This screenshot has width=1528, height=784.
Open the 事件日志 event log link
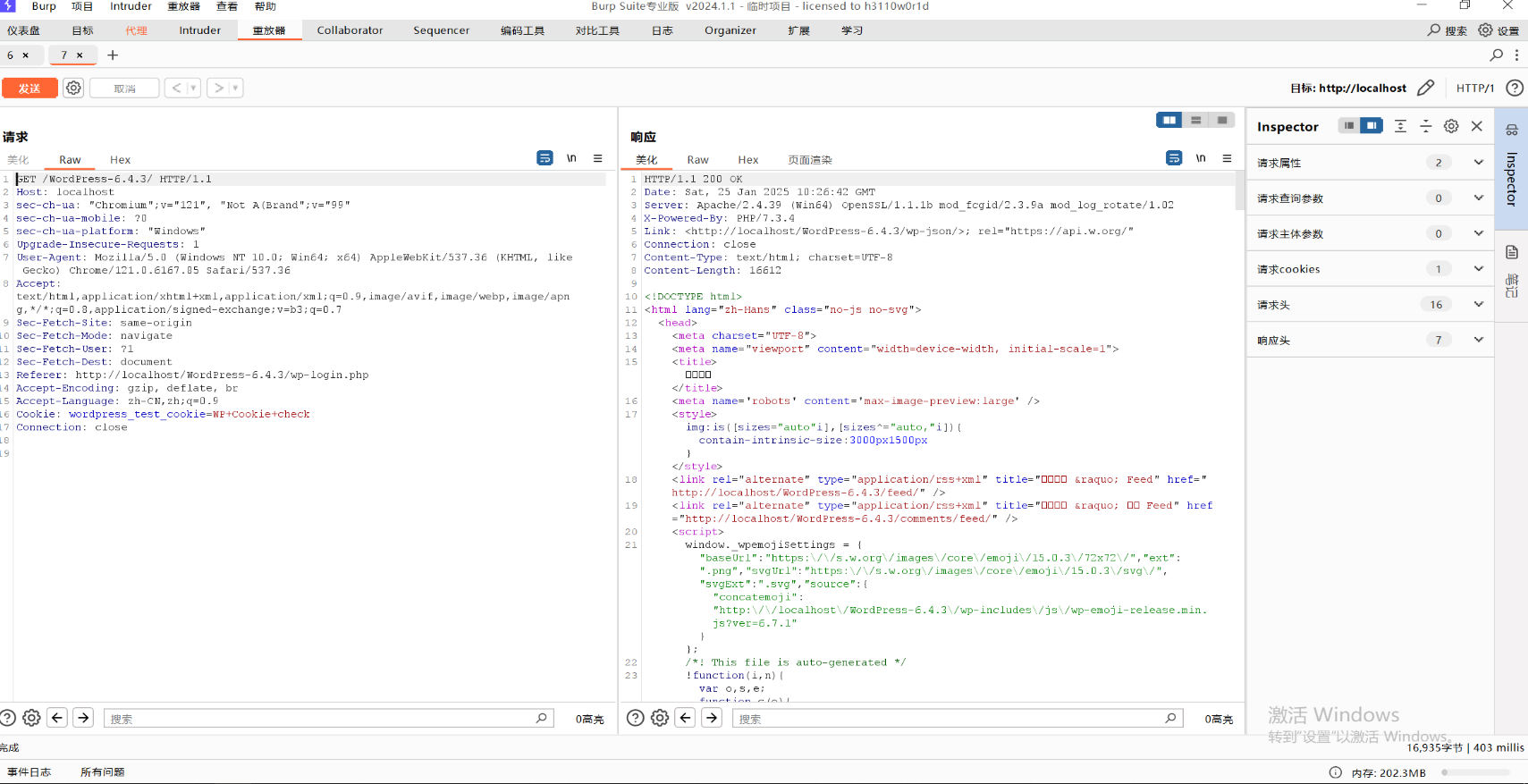pos(30,772)
